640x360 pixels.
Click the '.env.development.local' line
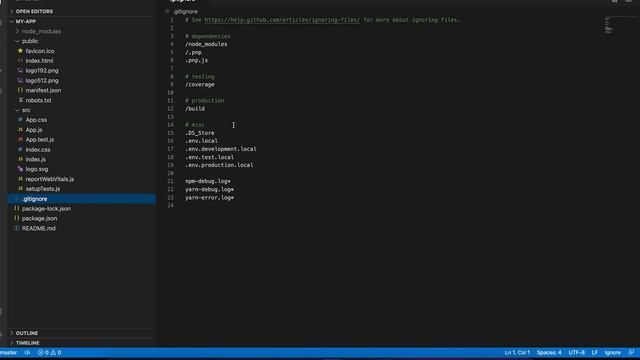[221, 149]
